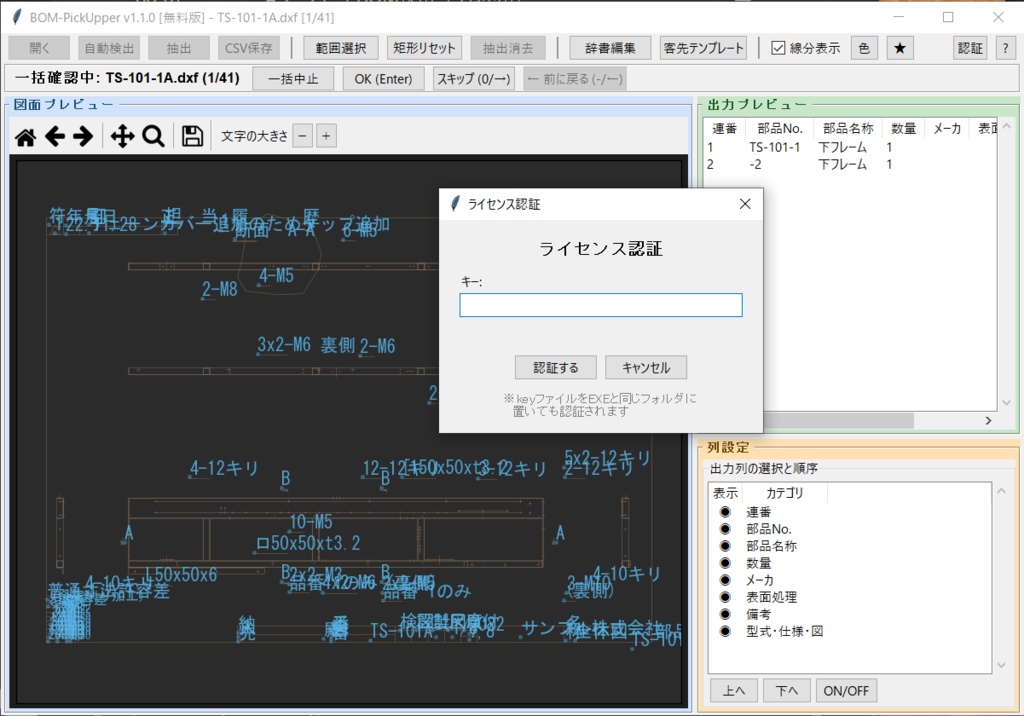The width and height of the screenshot is (1024, 716).
Task: Click the license key input field
Action: pos(600,305)
